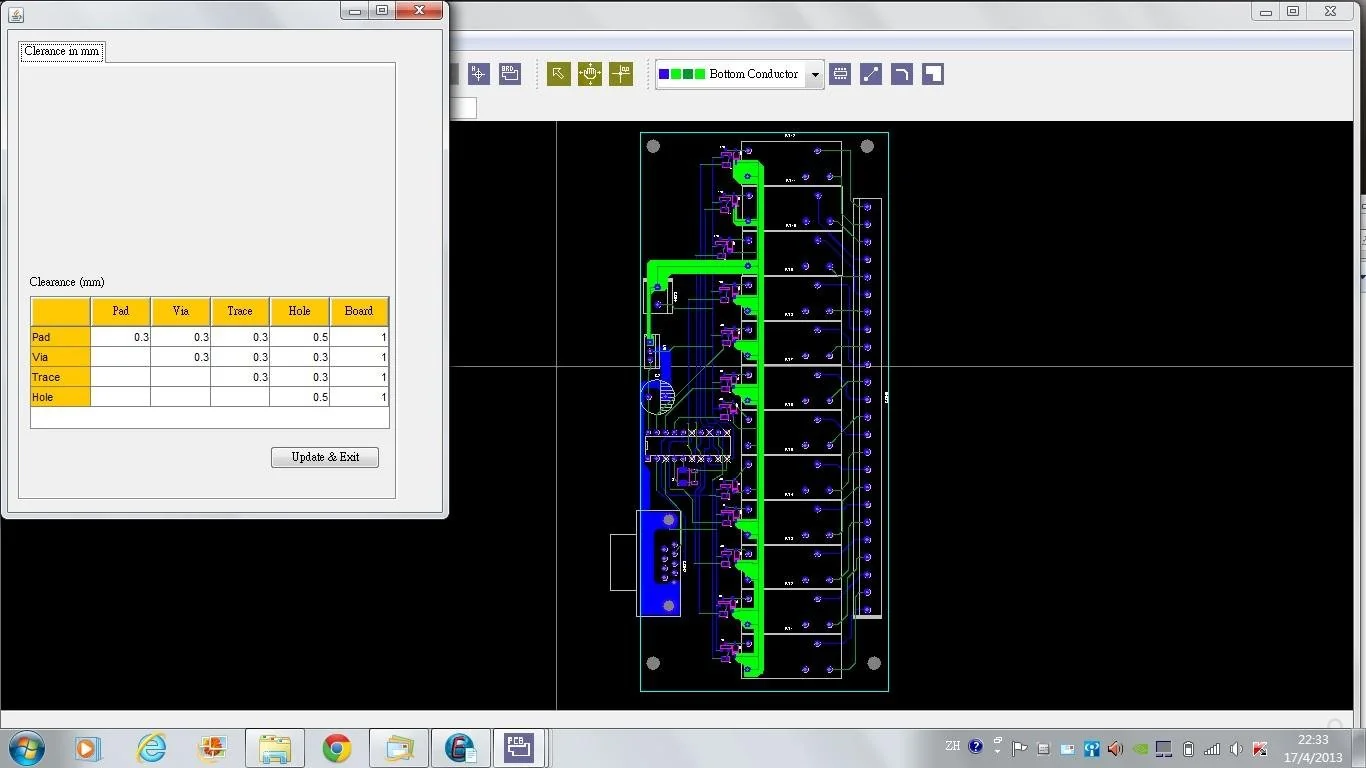Viewport: 1366px width, 768px height.
Task: Open Google Chrome from the taskbar
Action: coord(336,748)
